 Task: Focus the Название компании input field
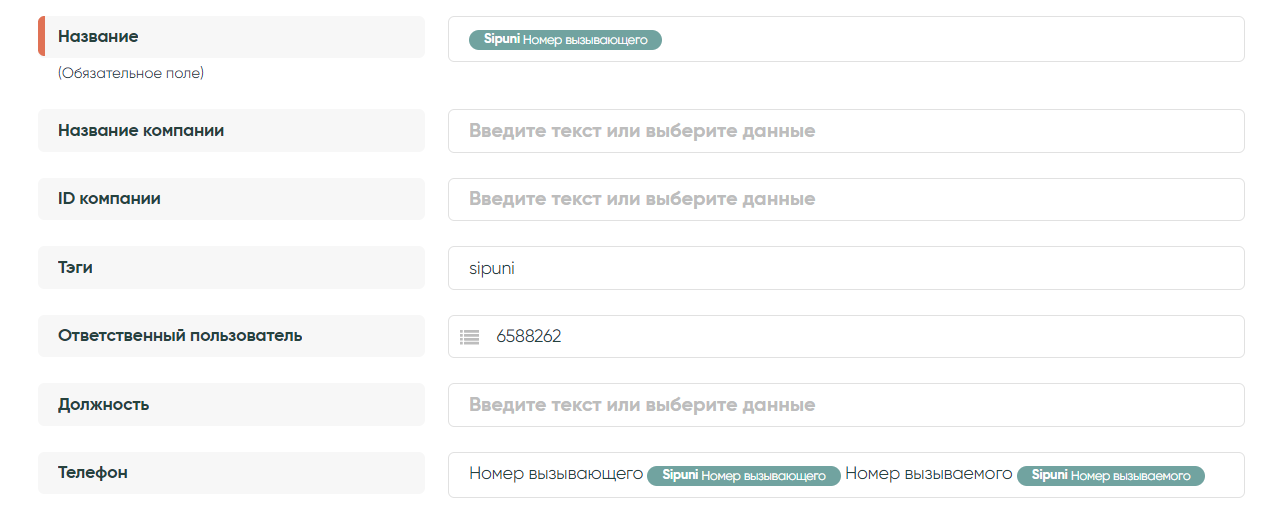845,131
